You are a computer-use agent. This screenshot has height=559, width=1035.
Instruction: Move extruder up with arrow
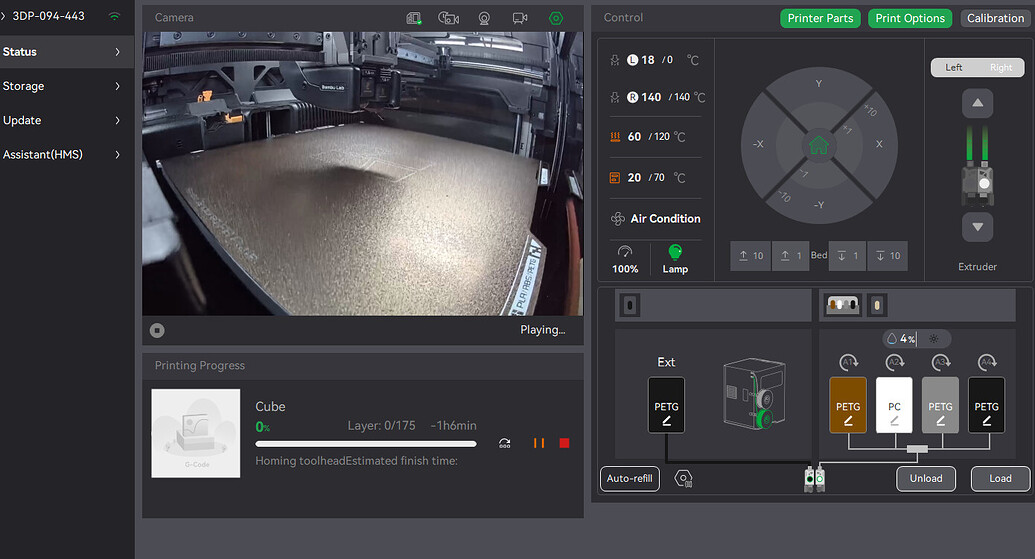978,104
